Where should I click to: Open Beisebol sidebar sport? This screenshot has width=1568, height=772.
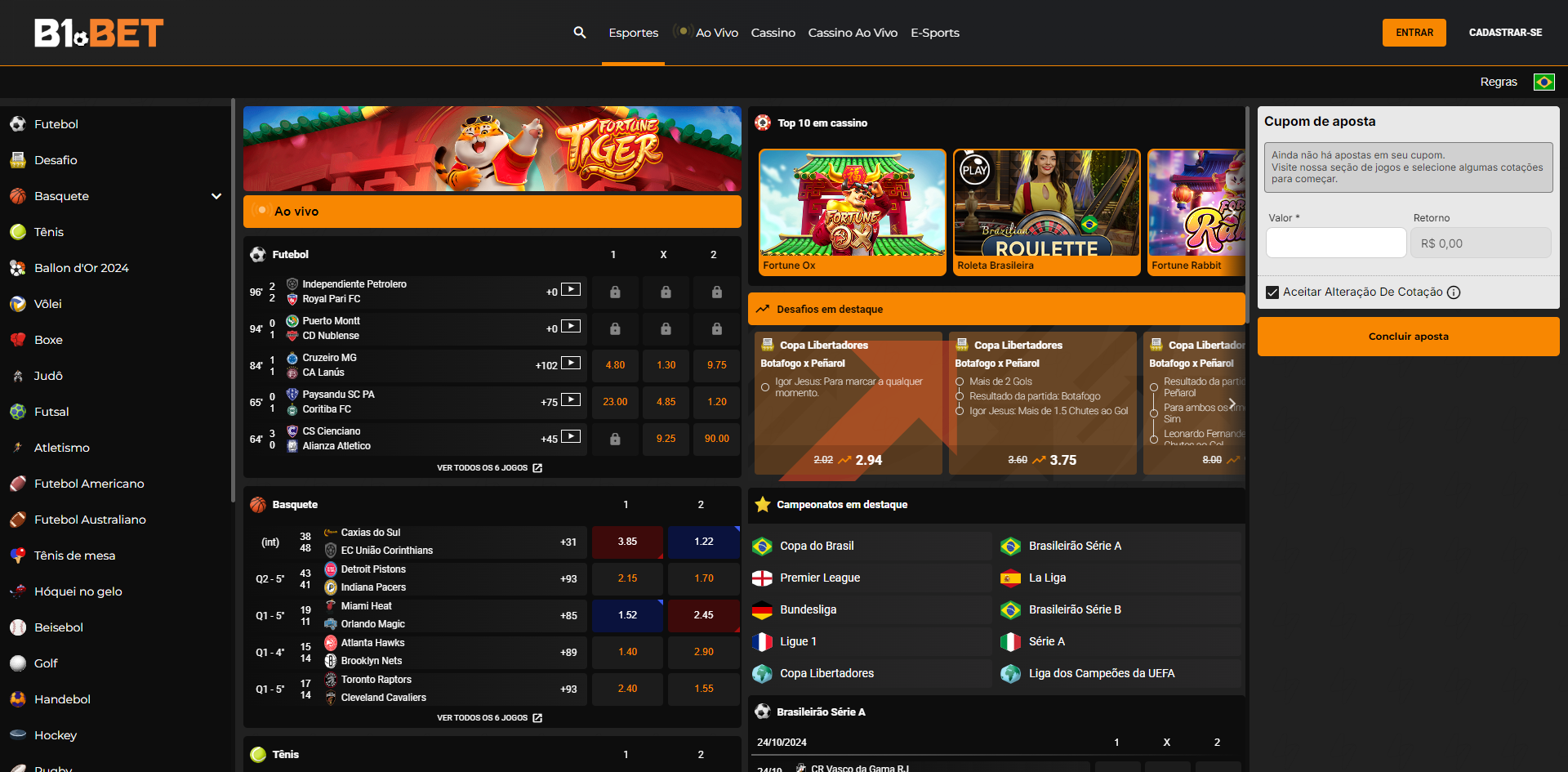(59, 627)
